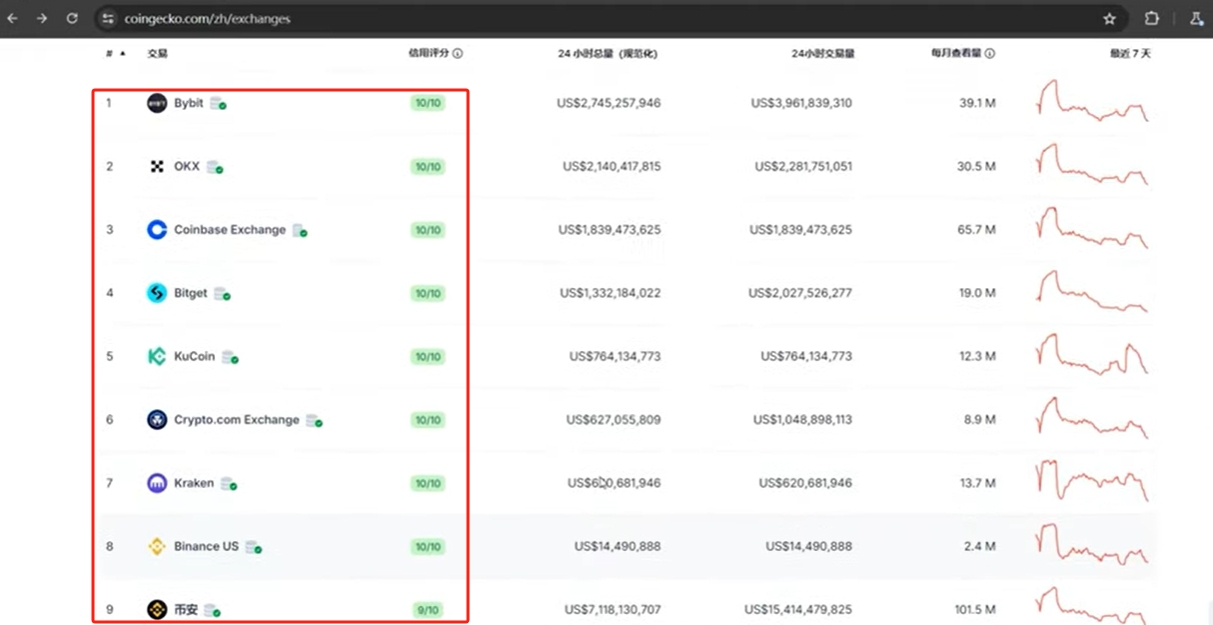Click the Binance US logo
Screen dimensions: 1213x625
(x=157, y=547)
